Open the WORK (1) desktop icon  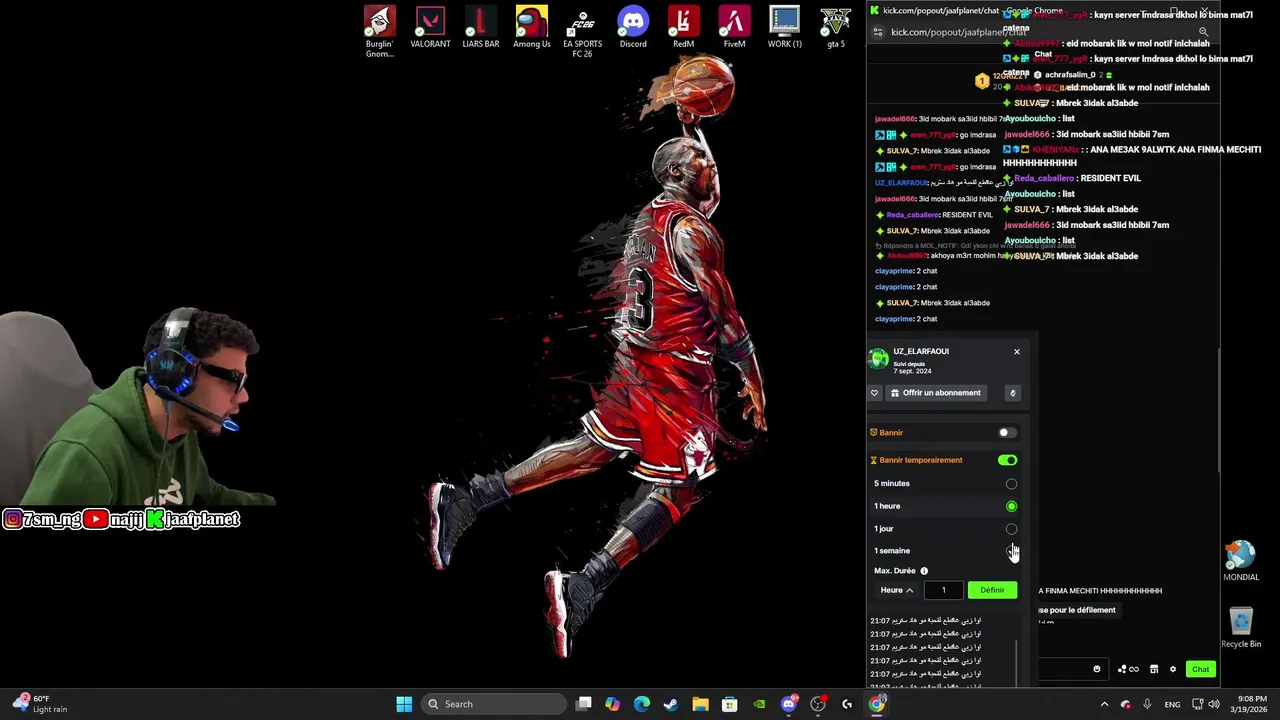(x=785, y=28)
